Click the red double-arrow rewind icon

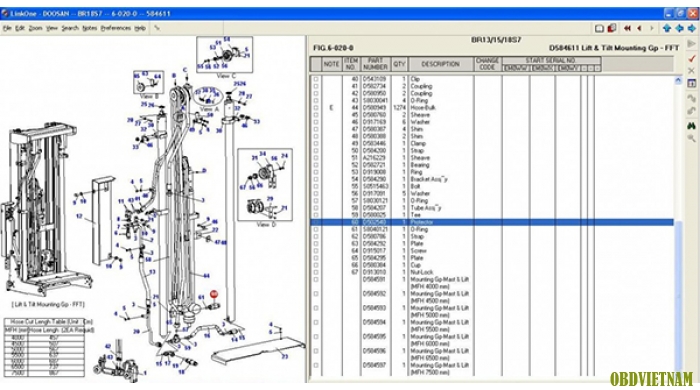click(x=627, y=28)
